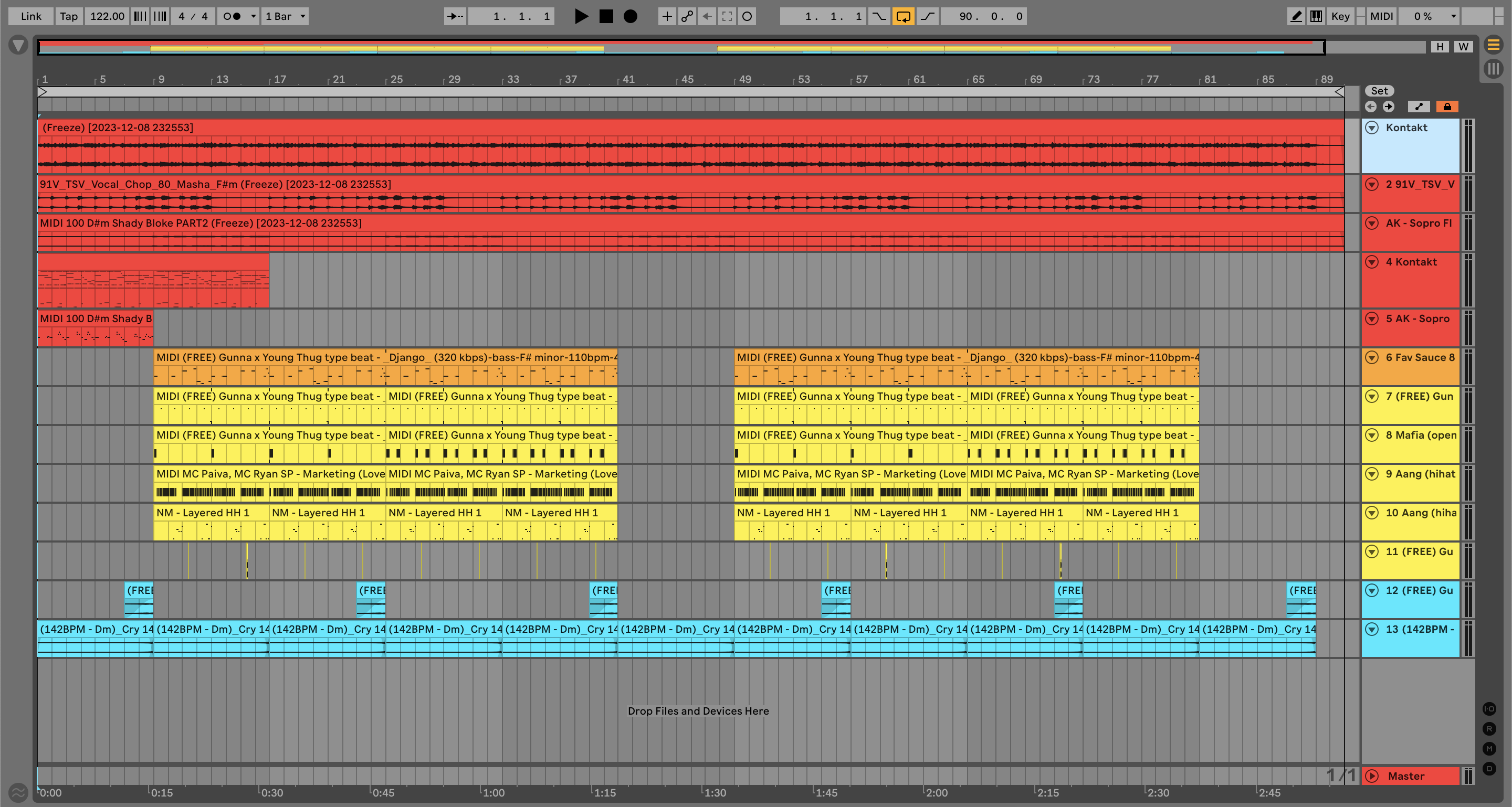Enable the Automation Arm link icon
Screen dimensions: 1512x807
[687, 16]
